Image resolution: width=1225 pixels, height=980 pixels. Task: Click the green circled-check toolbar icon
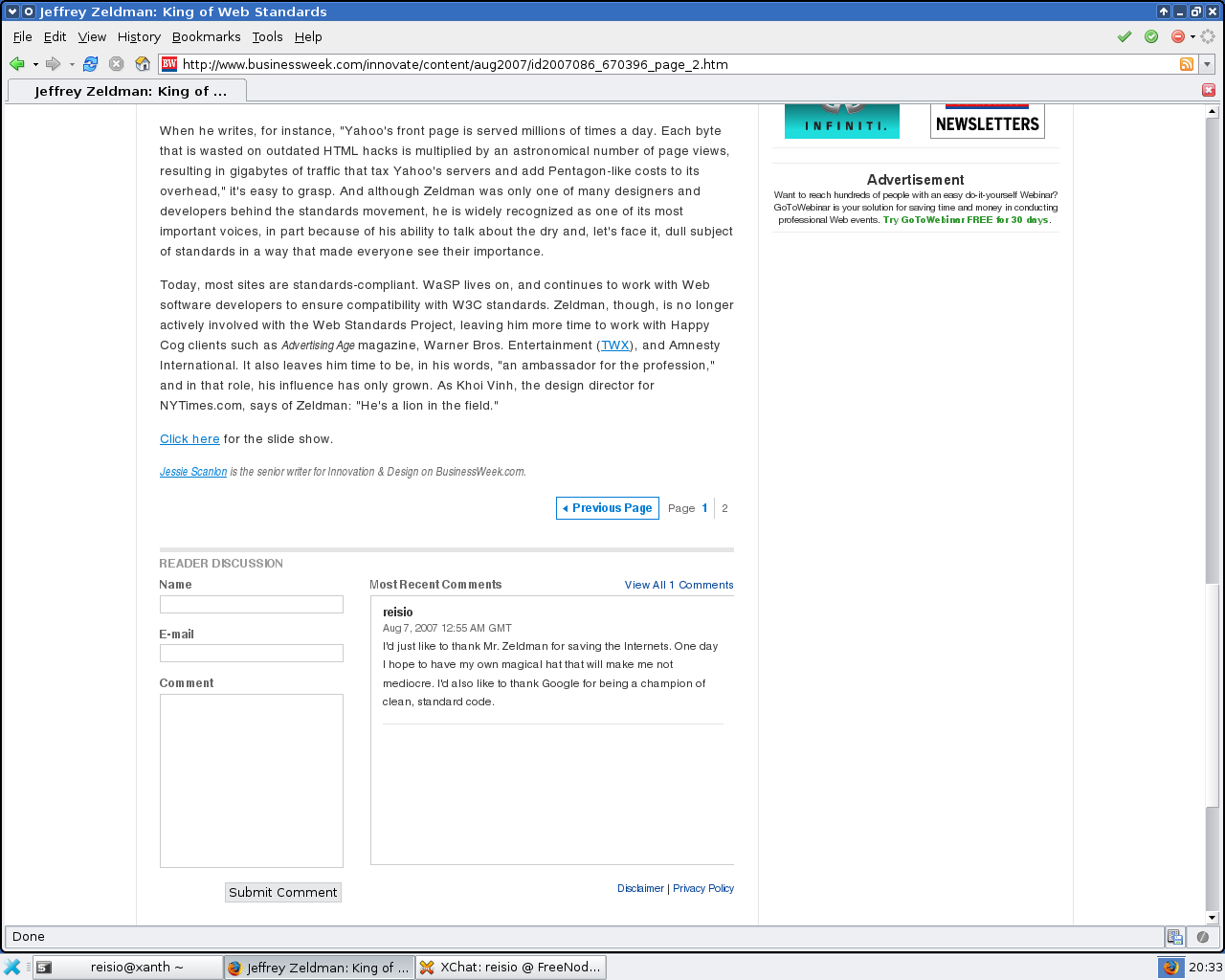pos(1151,36)
